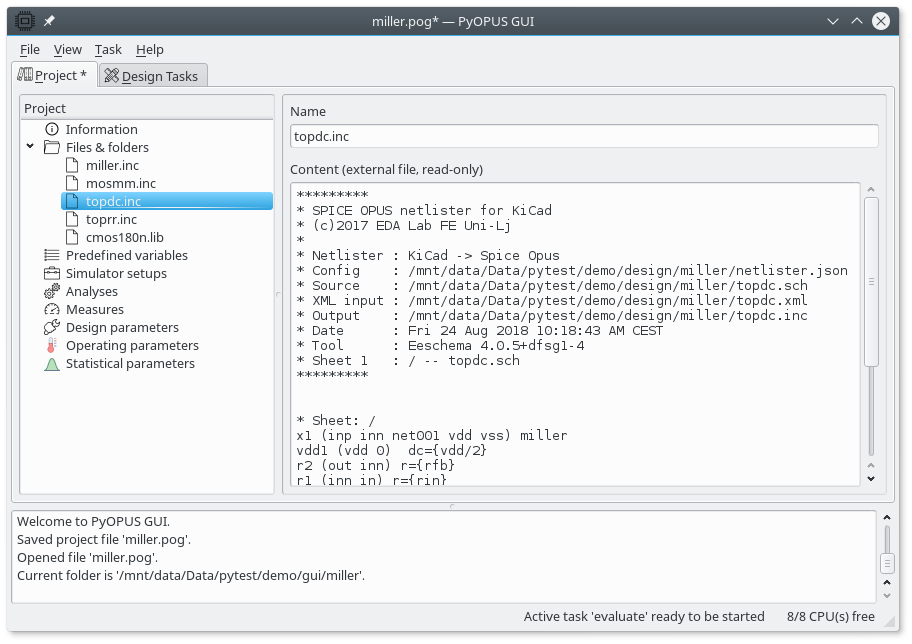Select toprr.inc file entry
This screenshot has width=912, height=644.
click(x=111, y=219)
